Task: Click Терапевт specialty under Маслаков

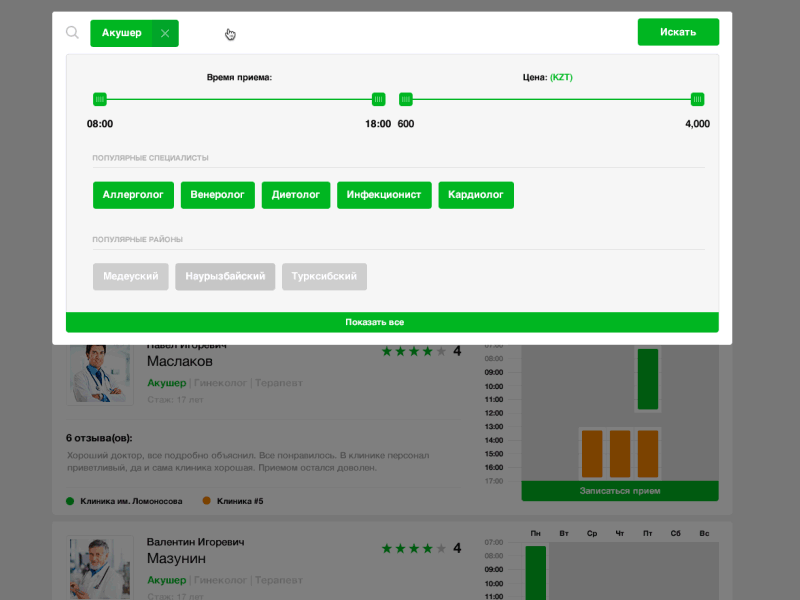Action: pyautogui.click(x=279, y=383)
